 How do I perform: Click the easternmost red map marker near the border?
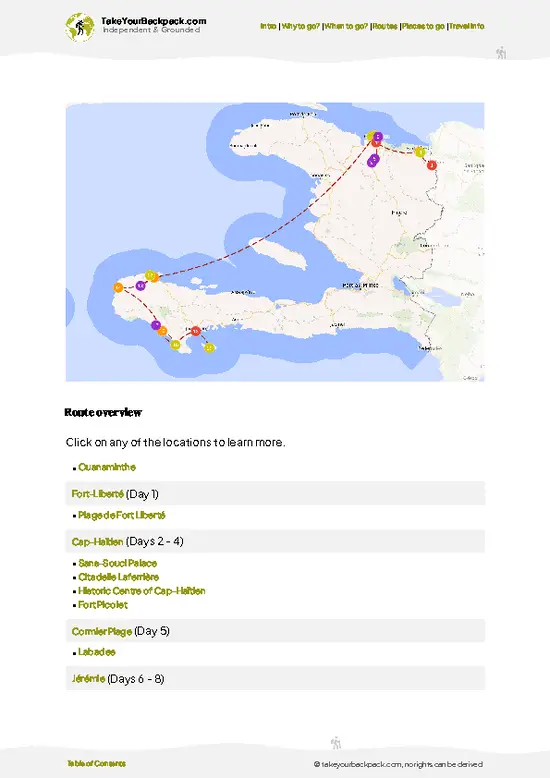tap(432, 165)
